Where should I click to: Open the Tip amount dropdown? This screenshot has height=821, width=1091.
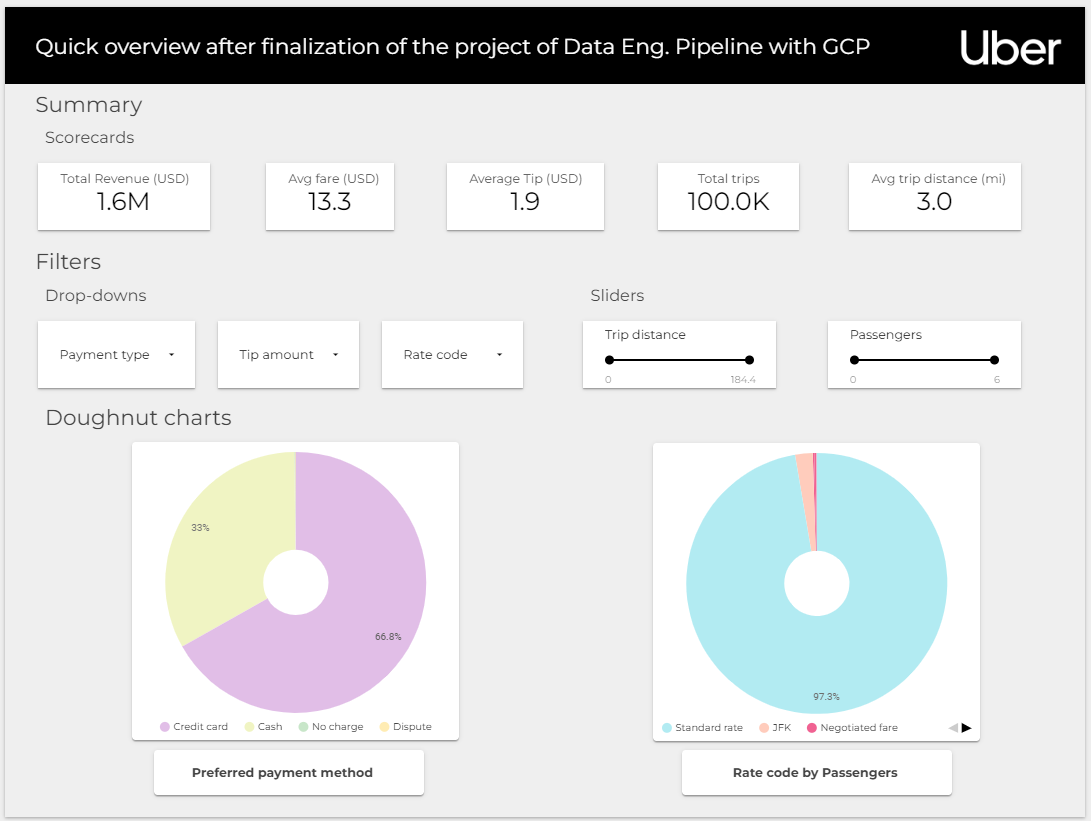click(x=288, y=354)
